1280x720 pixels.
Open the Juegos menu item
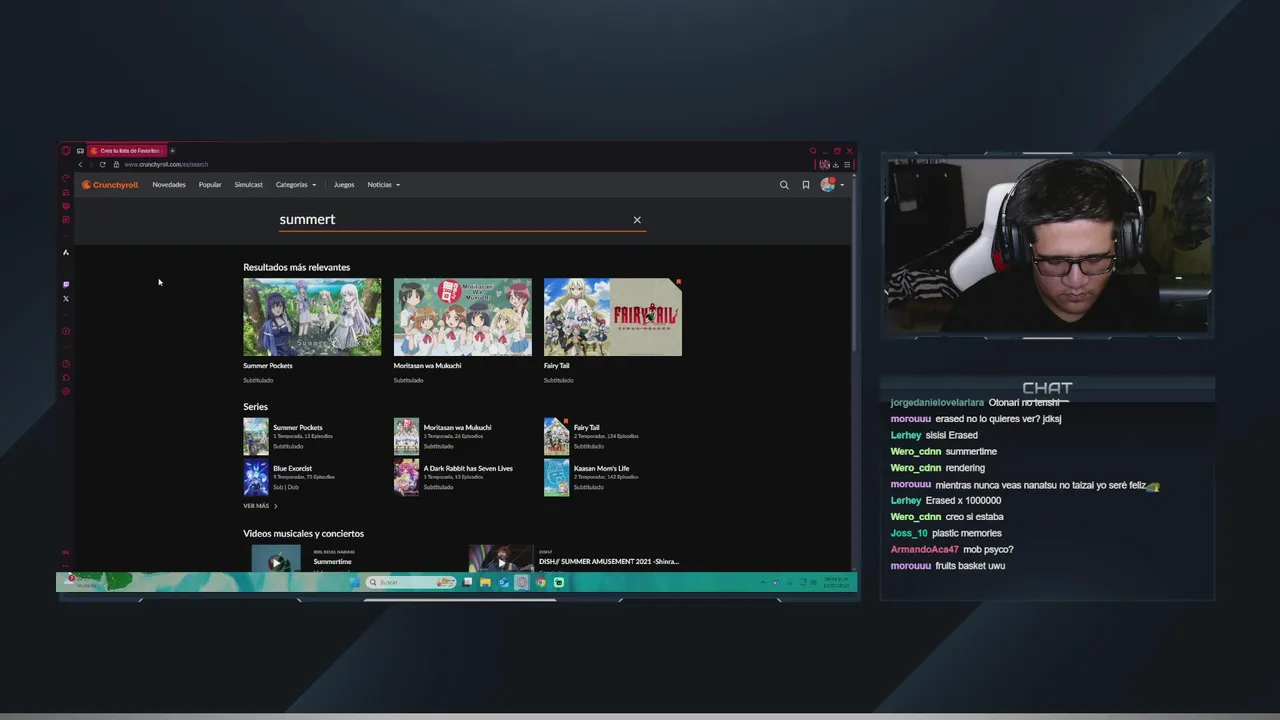(344, 185)
